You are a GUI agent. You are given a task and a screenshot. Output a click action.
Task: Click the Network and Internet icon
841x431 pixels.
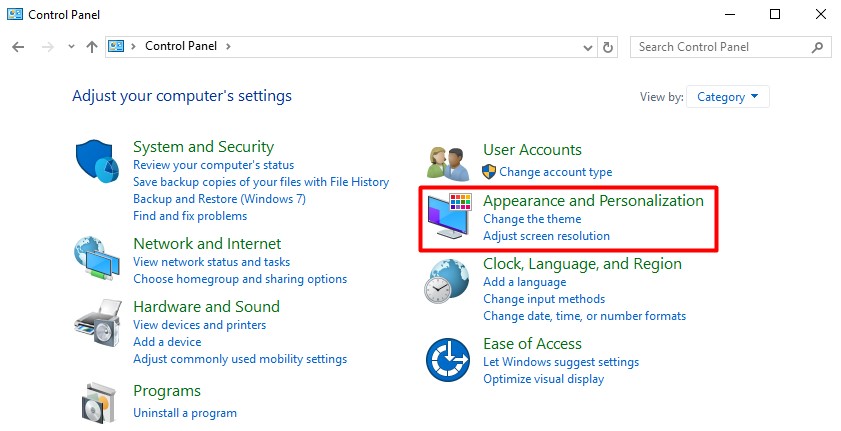point(97,259)
